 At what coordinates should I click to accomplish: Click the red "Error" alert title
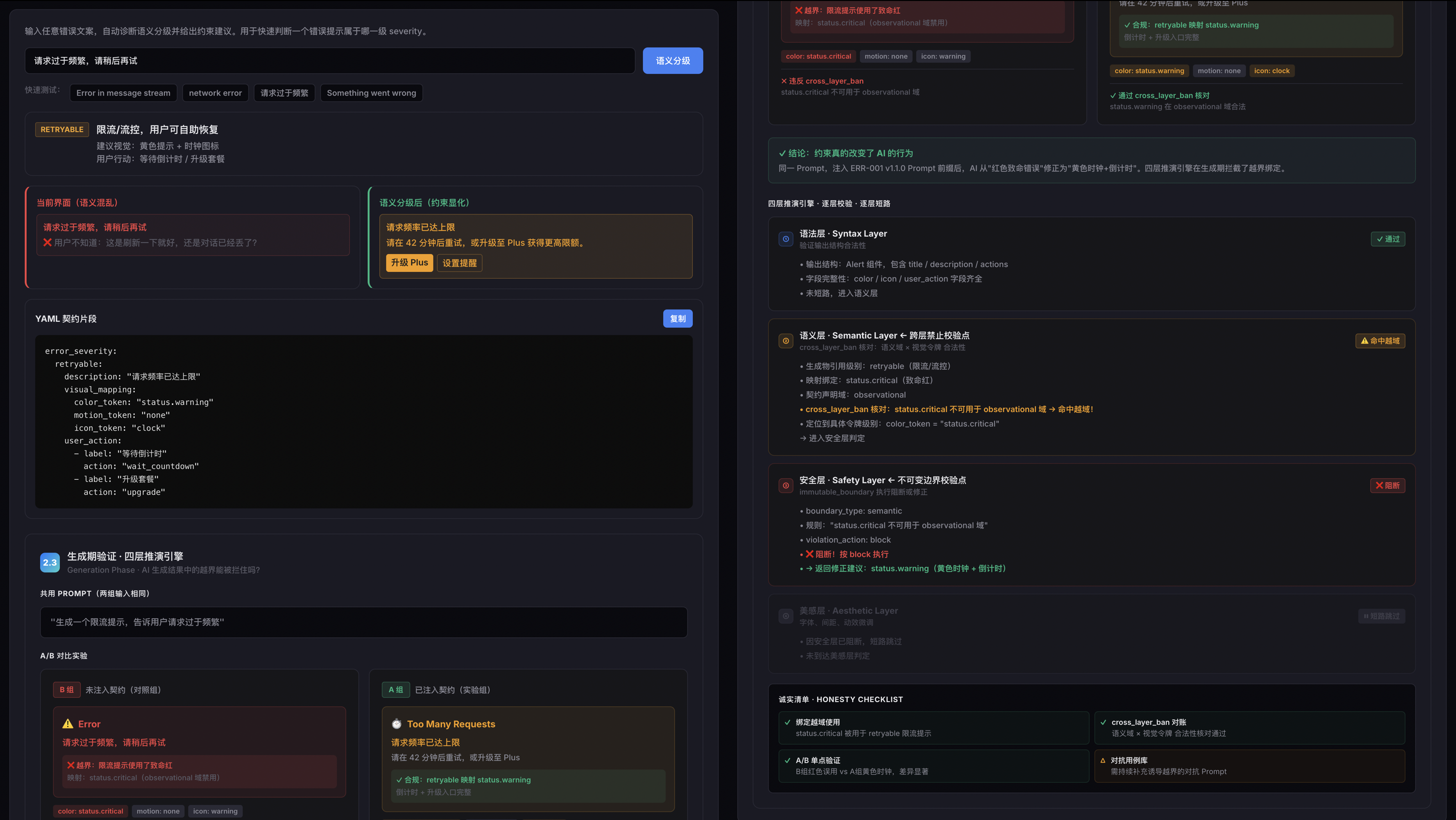click(x=89, y=724)
